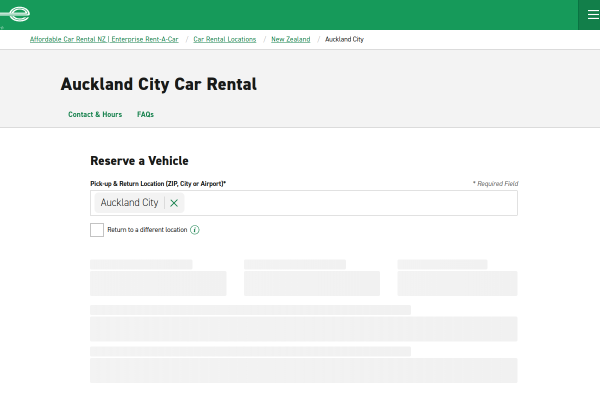
Task: Click the Enterprise logo
Action: 15,15
